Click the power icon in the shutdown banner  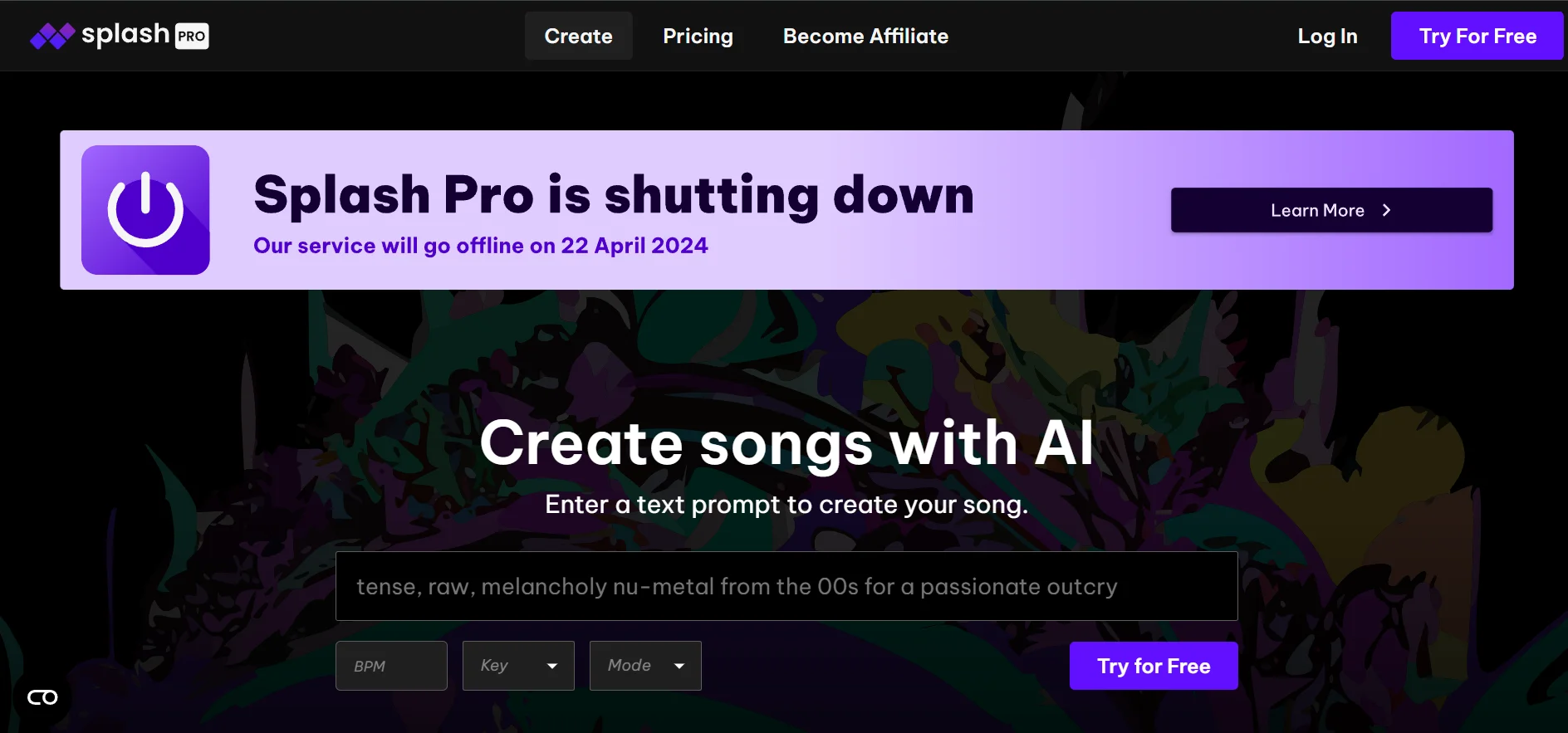click(x=145, y=210)
